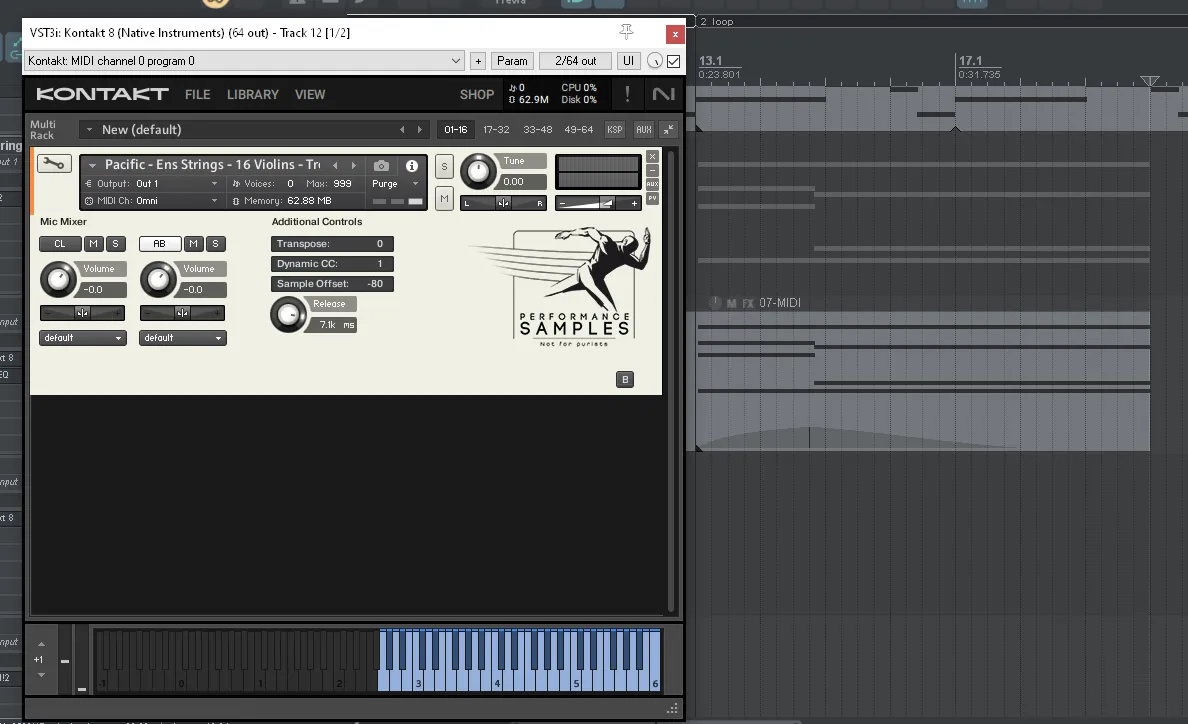Click the CL mic Volume knob

coord(58,279)
